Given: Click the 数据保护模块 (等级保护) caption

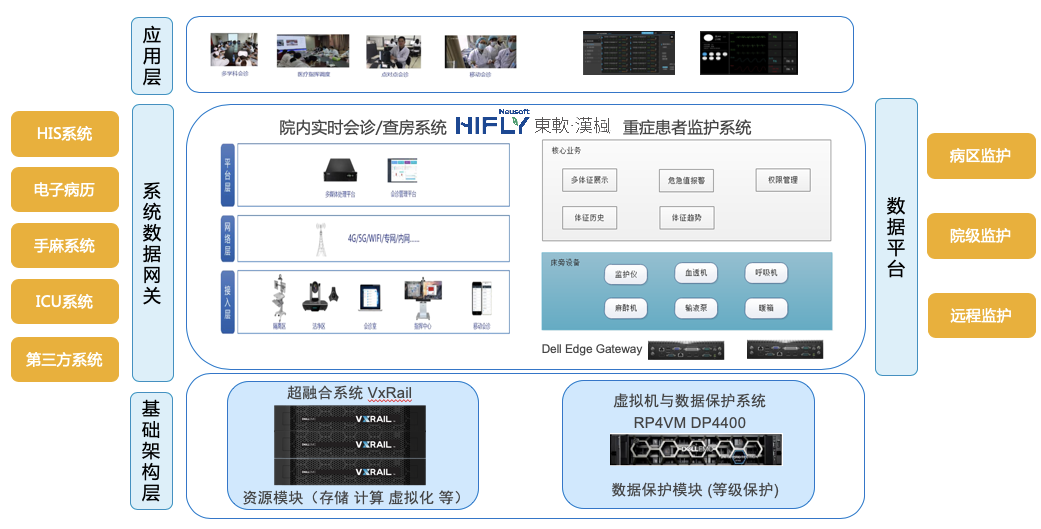Looking at the screenshot, I should 695,490.
